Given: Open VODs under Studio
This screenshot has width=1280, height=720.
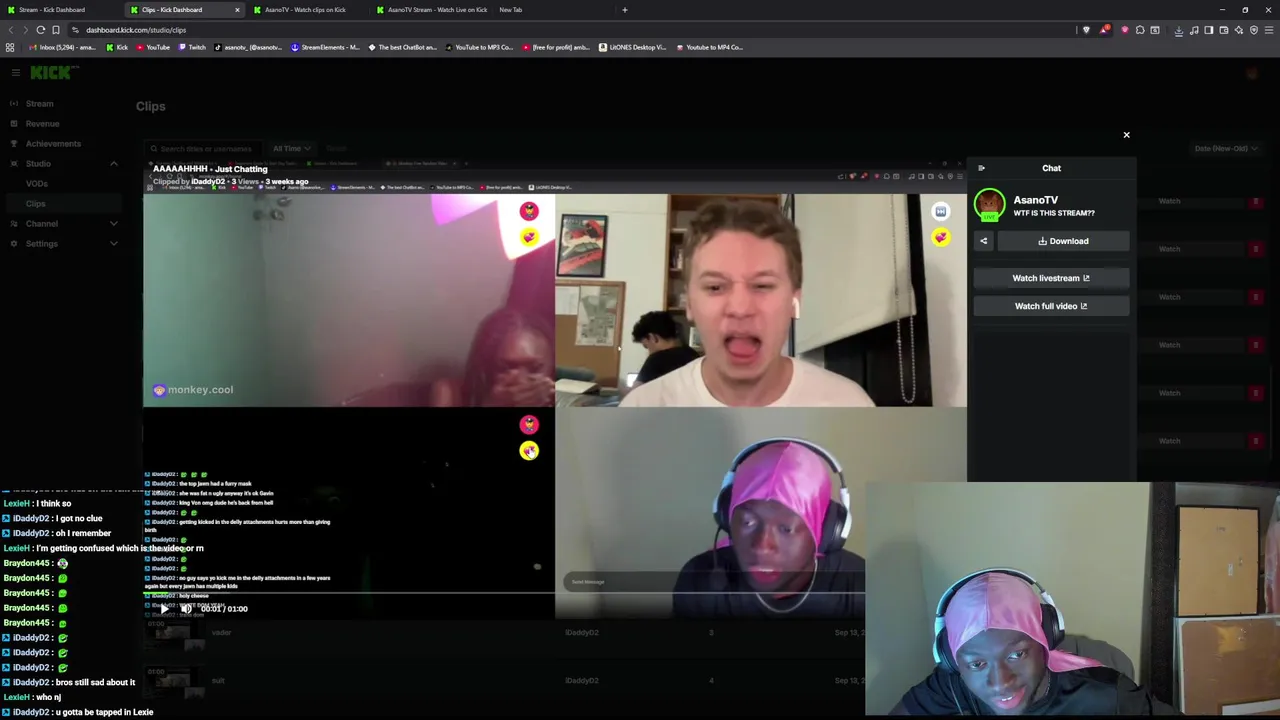Looking at the screenshot, I should coord(37,184).
